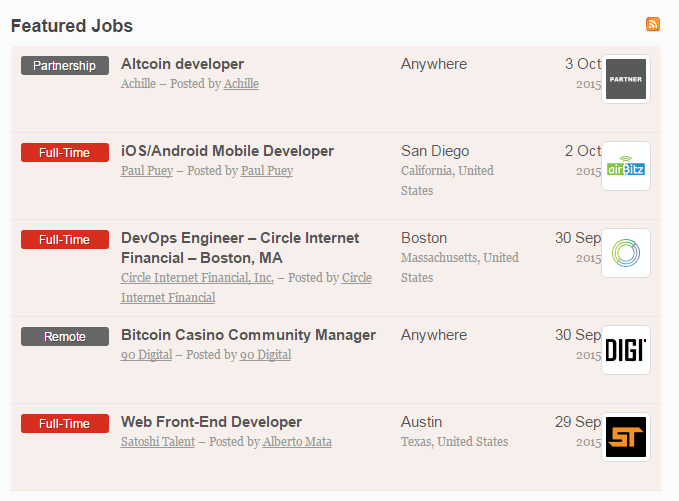Screen dimensions: 679x501
Task: Click the airBitz company logo
Action: click(626, 166)
